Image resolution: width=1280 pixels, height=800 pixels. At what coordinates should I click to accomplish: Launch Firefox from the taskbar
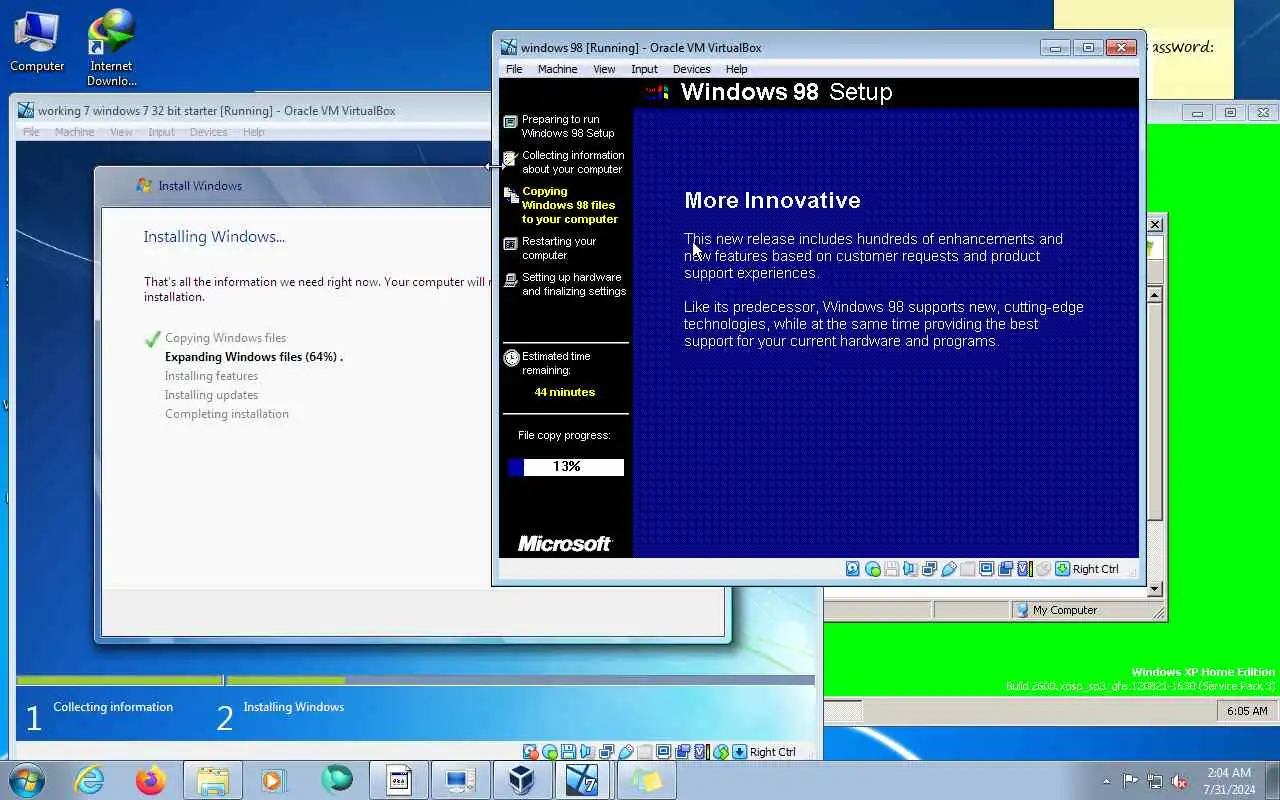coord(151,780)
